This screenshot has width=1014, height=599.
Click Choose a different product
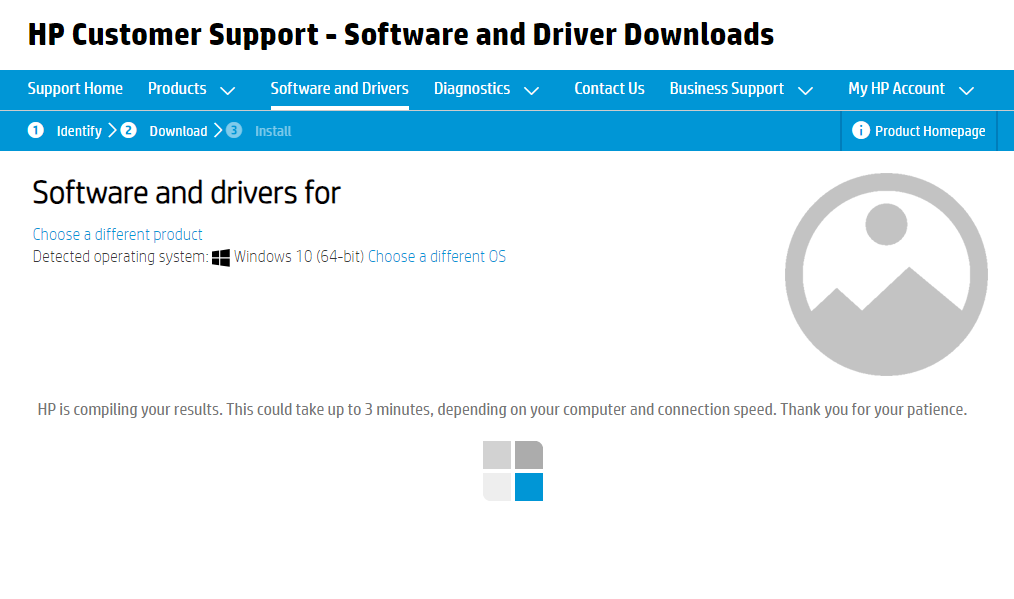(x=118, y=234)
